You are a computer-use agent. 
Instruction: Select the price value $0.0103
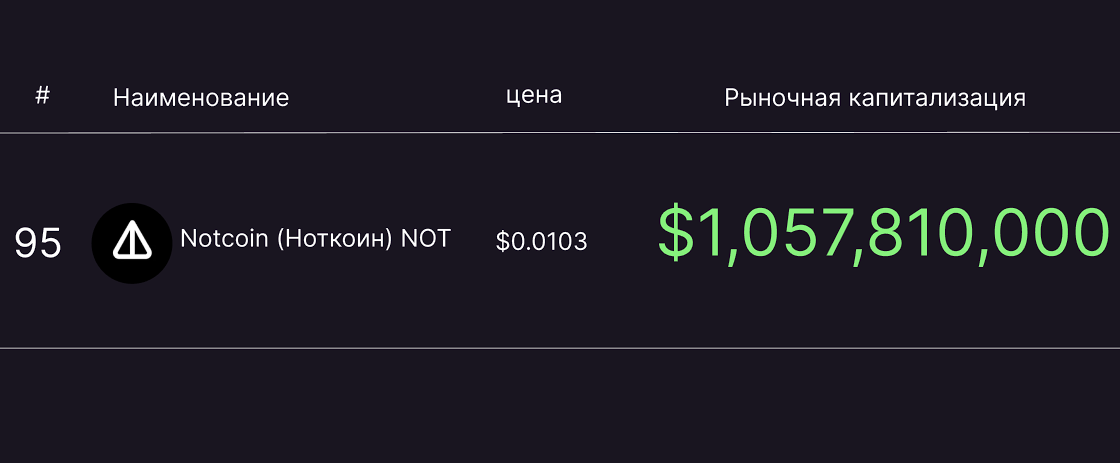point(541,242)
